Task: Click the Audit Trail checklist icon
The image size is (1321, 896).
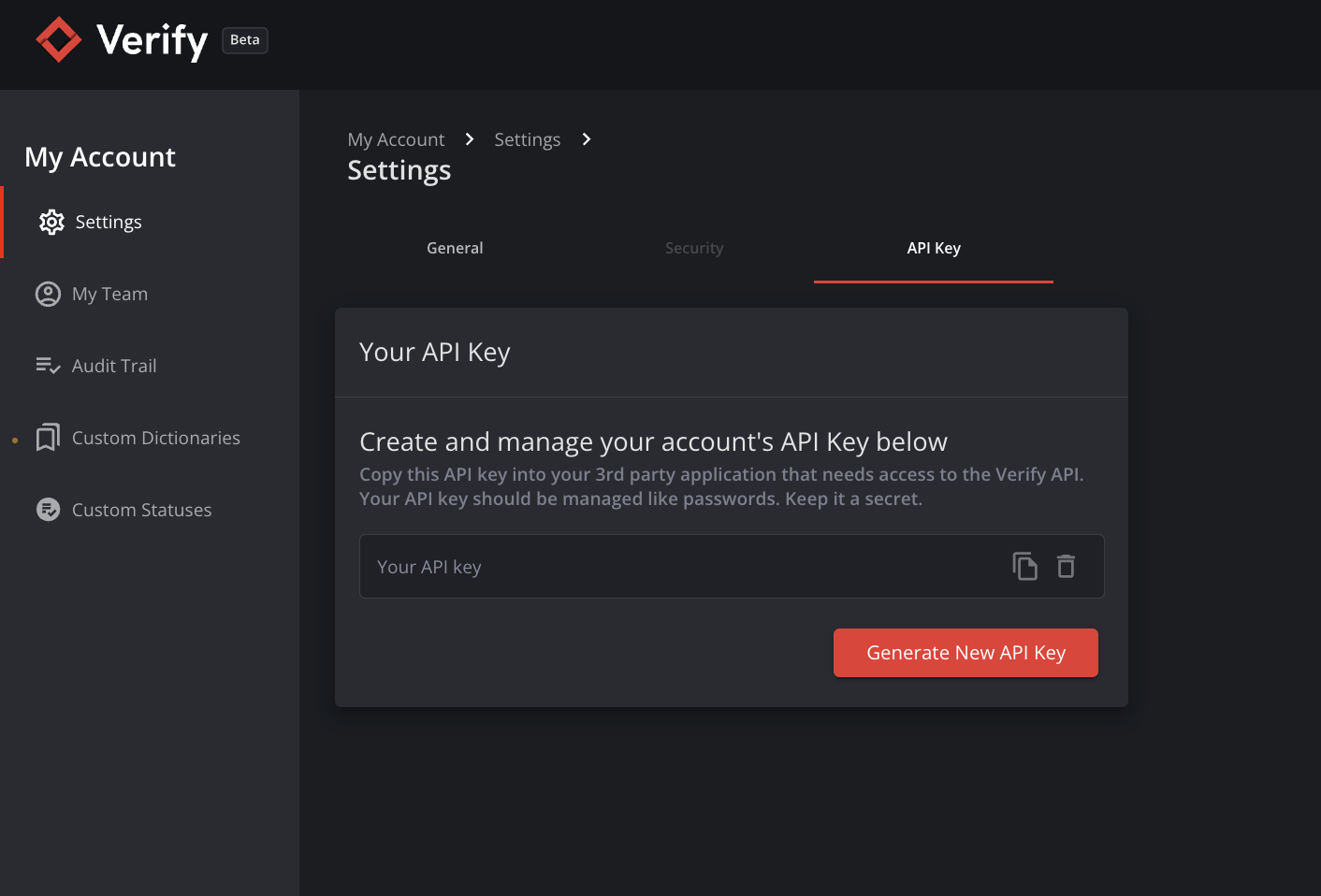Action: point(48,366)
